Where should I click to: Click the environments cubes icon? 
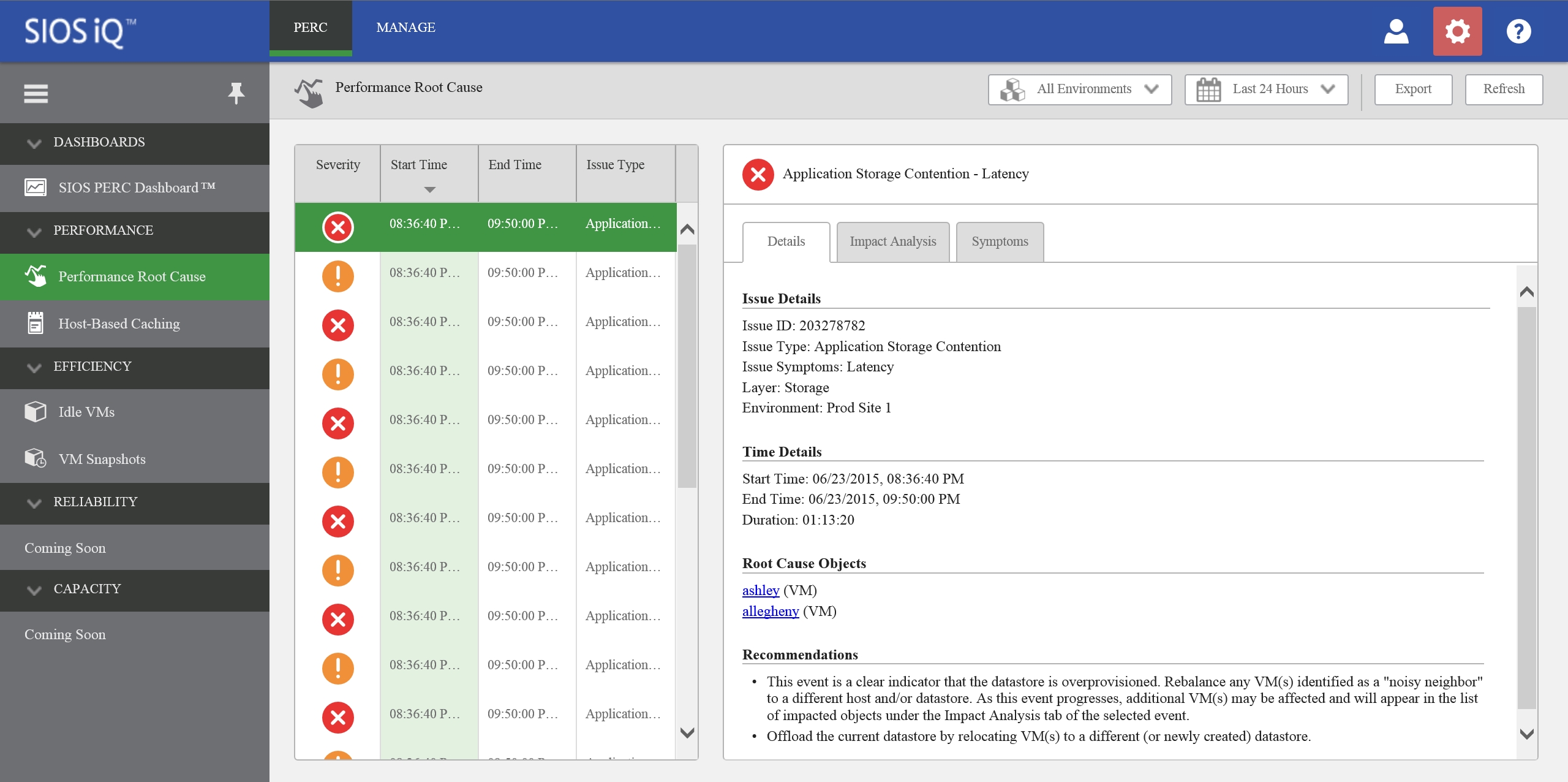pyautogui.click(x=1012, y=89)
